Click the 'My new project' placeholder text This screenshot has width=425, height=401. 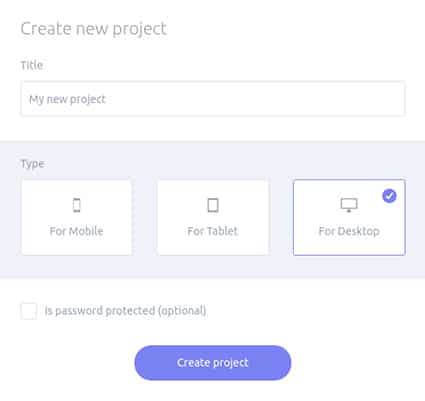pyautogui.click(x=67, y=99)
